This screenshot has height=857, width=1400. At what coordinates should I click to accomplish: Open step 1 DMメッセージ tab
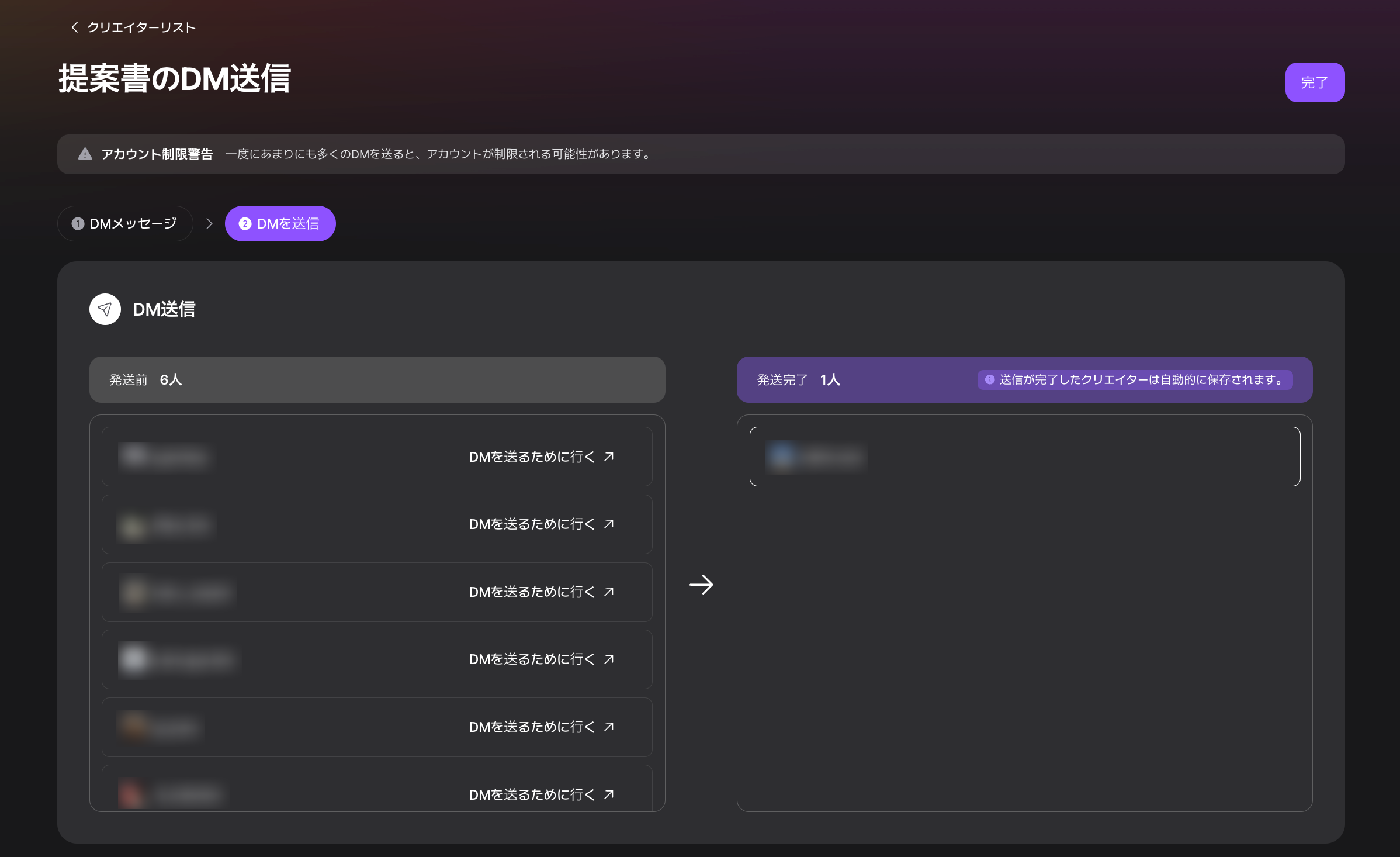click(x=125, y=223)
